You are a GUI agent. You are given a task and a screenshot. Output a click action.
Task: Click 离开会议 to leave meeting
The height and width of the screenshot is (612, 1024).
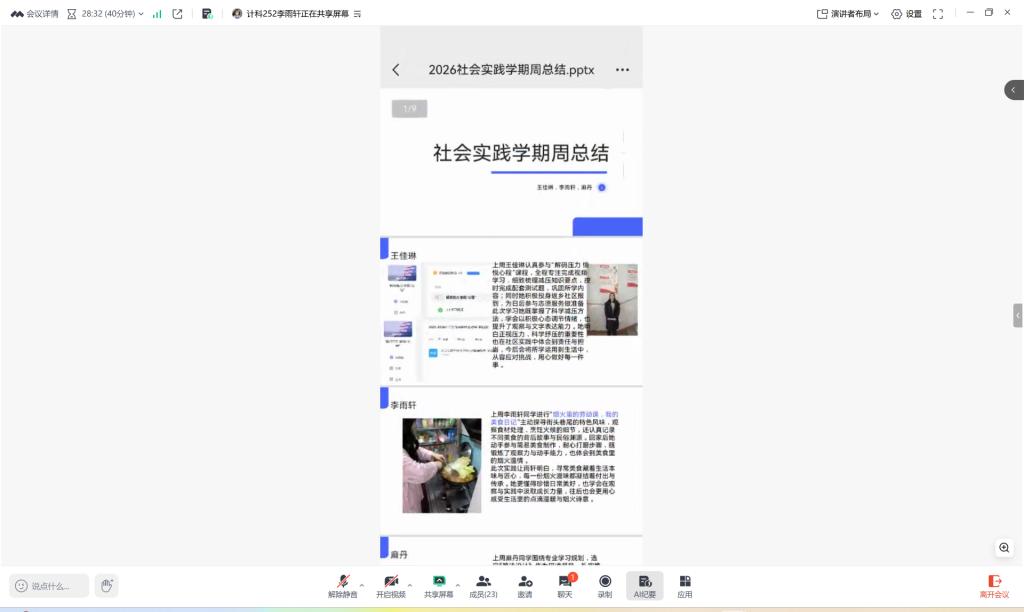[994, 585]
